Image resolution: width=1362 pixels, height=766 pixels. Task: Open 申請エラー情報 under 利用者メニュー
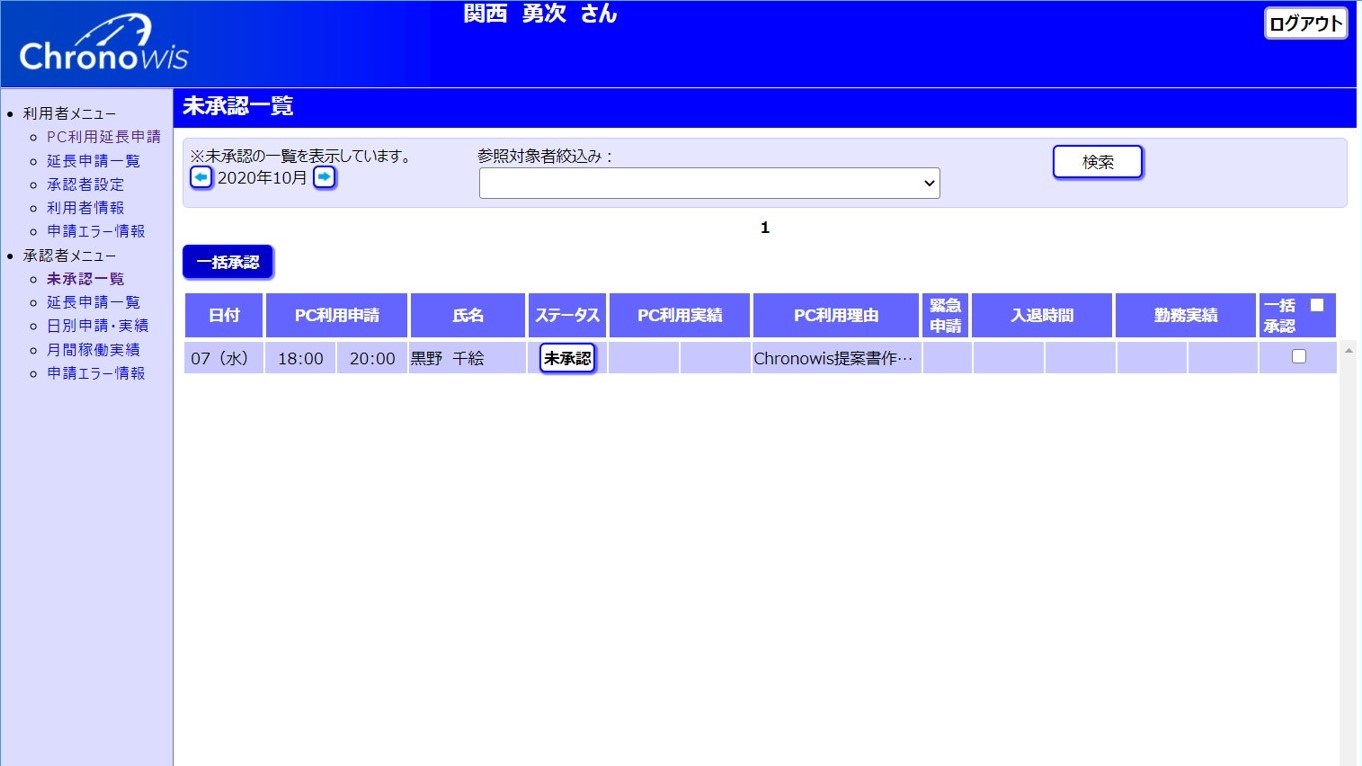tap(96, 231)
